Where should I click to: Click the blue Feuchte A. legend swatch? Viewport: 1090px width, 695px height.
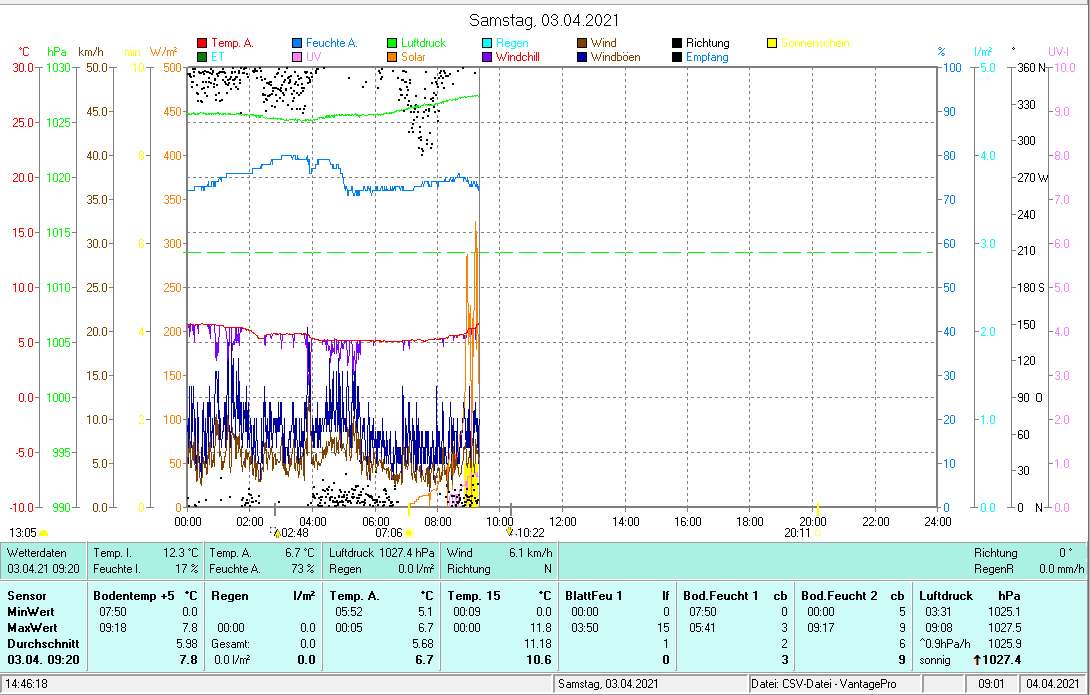[x=297, y=44]
